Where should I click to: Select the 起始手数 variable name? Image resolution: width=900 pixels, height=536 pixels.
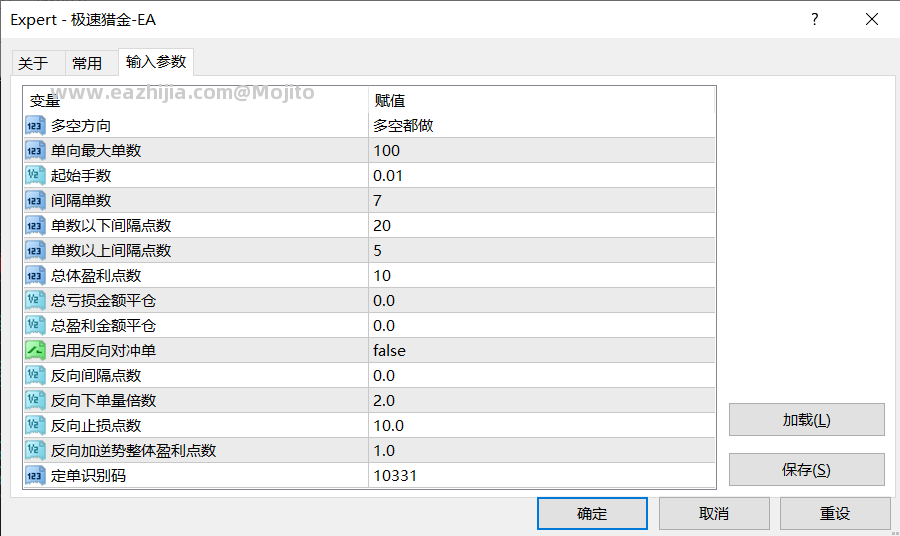(81, 176)
